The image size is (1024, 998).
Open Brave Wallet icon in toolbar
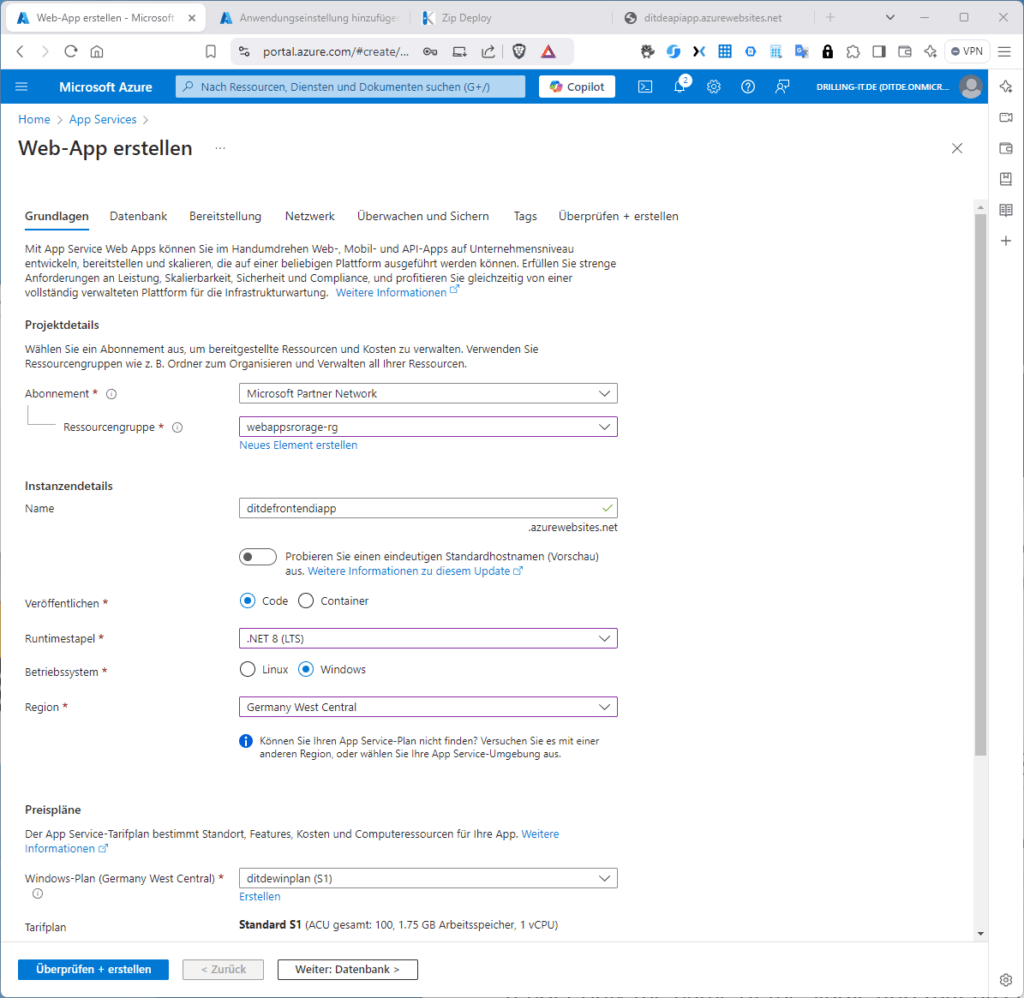tap(904, 52)
